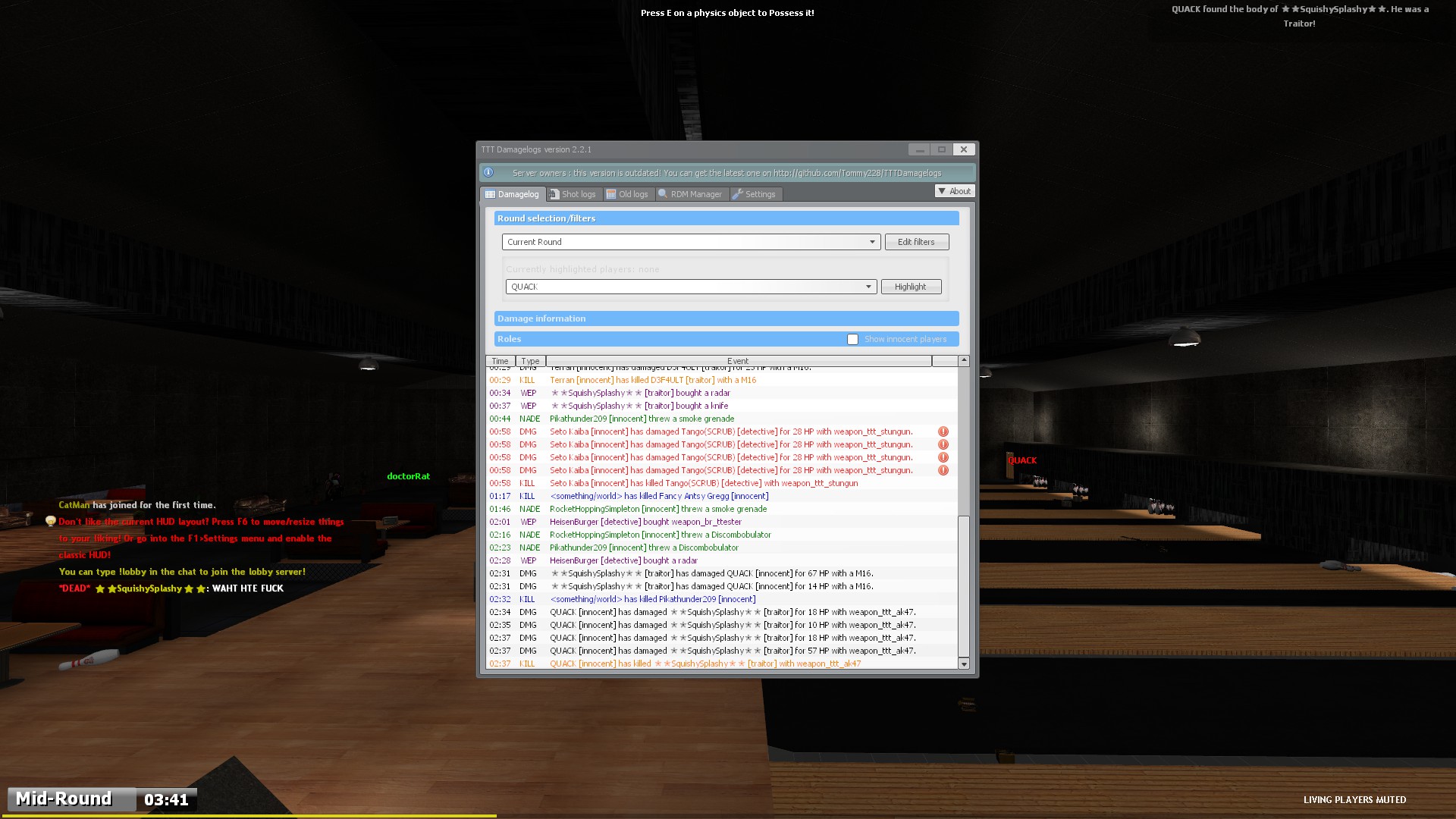Viewport: 1456px width, 819px height.
Task: Switch to the Shot logs tab
Action: click(578, 194)
